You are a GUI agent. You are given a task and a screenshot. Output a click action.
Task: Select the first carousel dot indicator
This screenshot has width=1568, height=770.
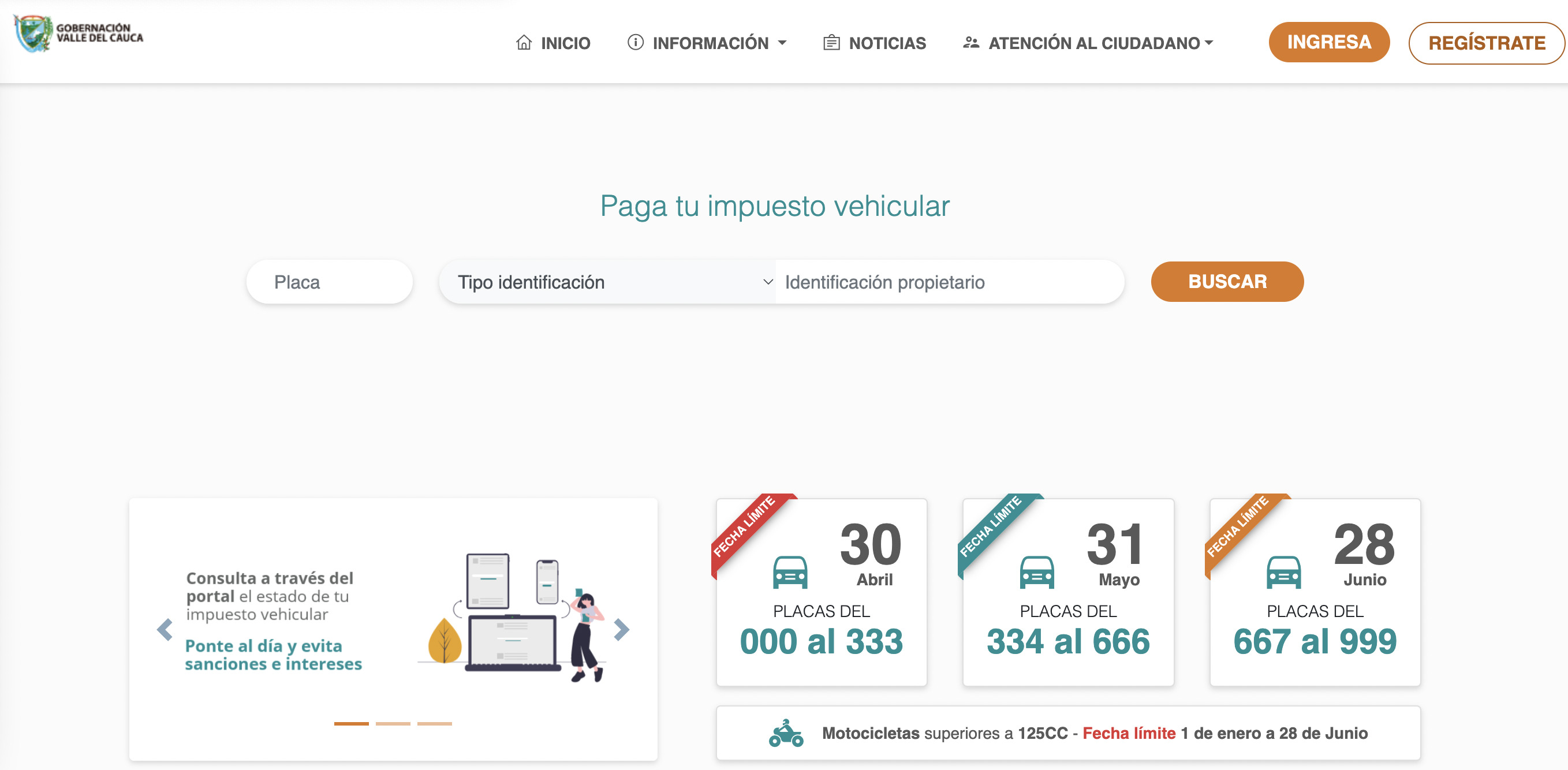tap(350, 724)
